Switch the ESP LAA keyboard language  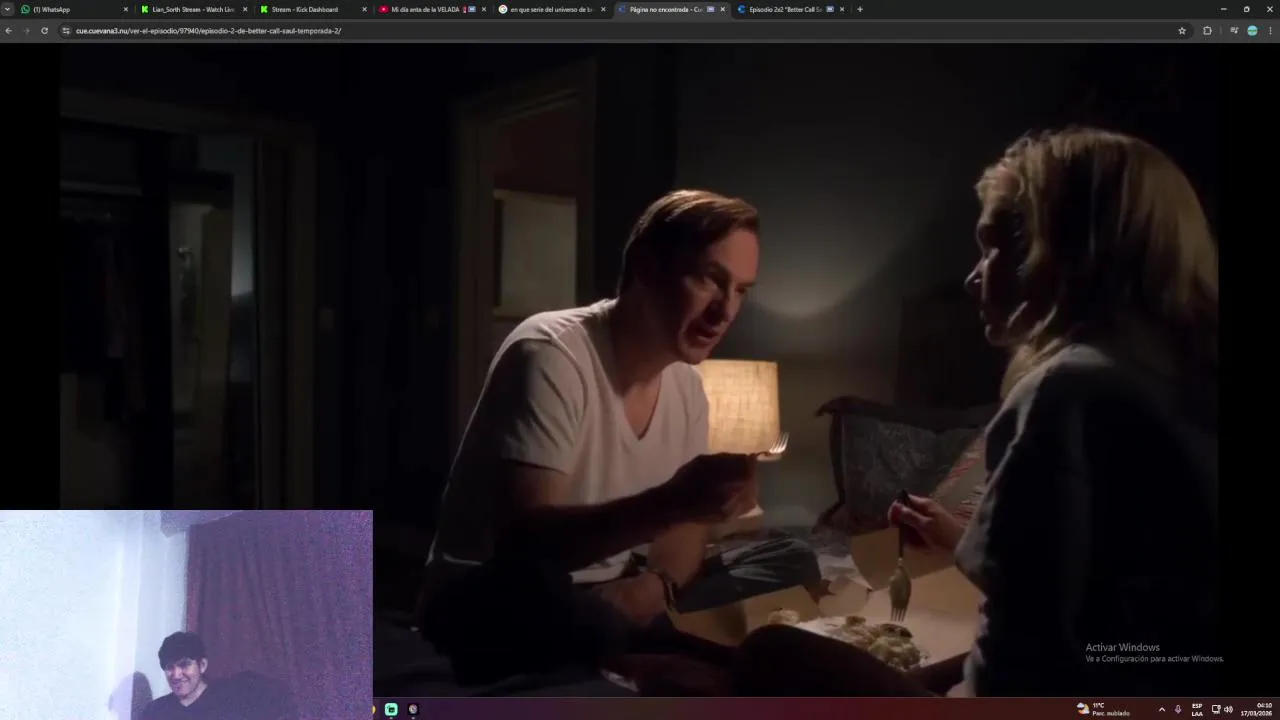point(1197,709)
